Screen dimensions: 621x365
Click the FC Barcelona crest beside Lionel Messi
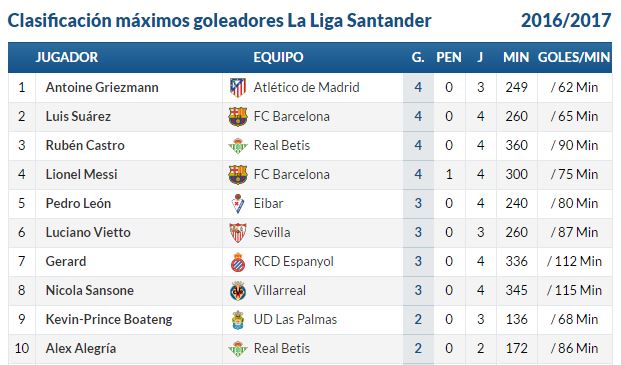tap(238, 175)
